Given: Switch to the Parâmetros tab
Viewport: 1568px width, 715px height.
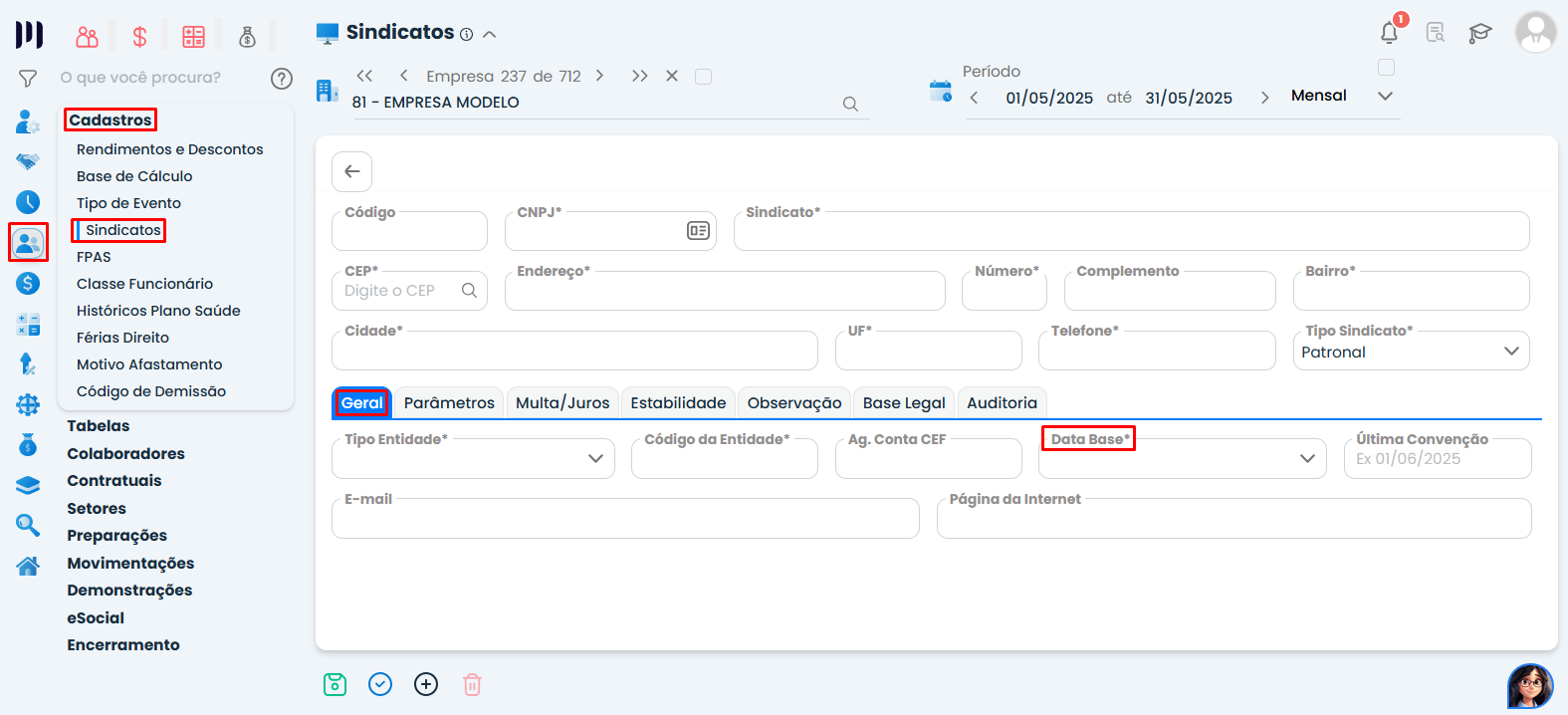Looking at the screenshot, I should tap(449, 403).
